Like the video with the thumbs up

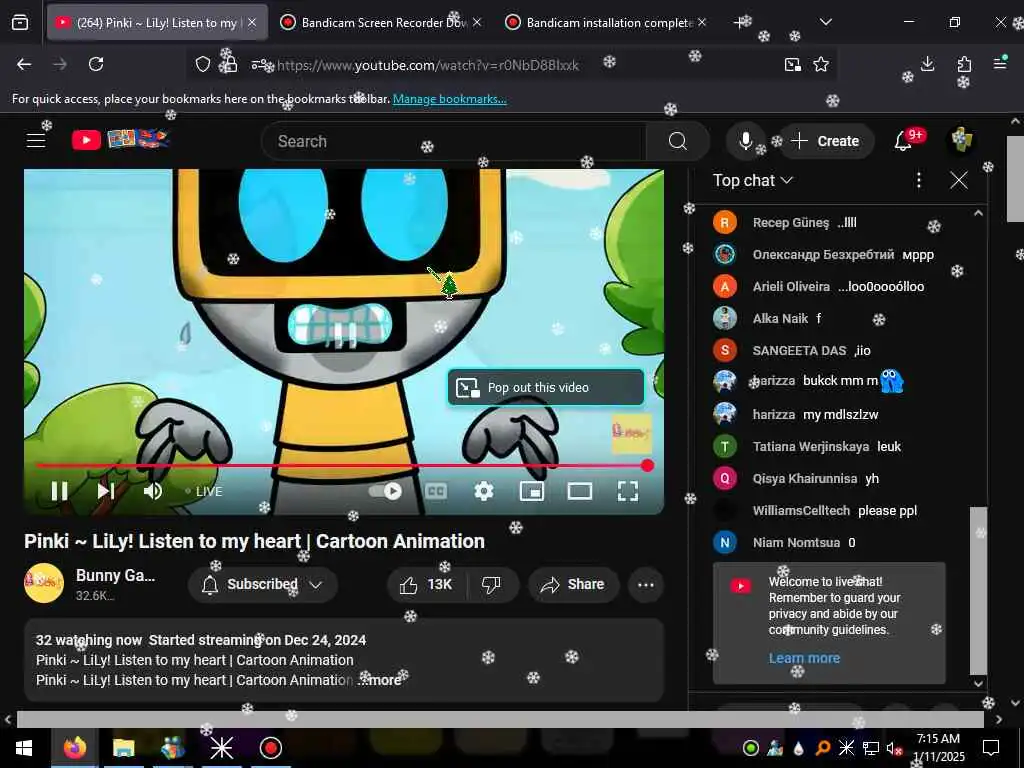pyautogui.click(x=427, y=584)
